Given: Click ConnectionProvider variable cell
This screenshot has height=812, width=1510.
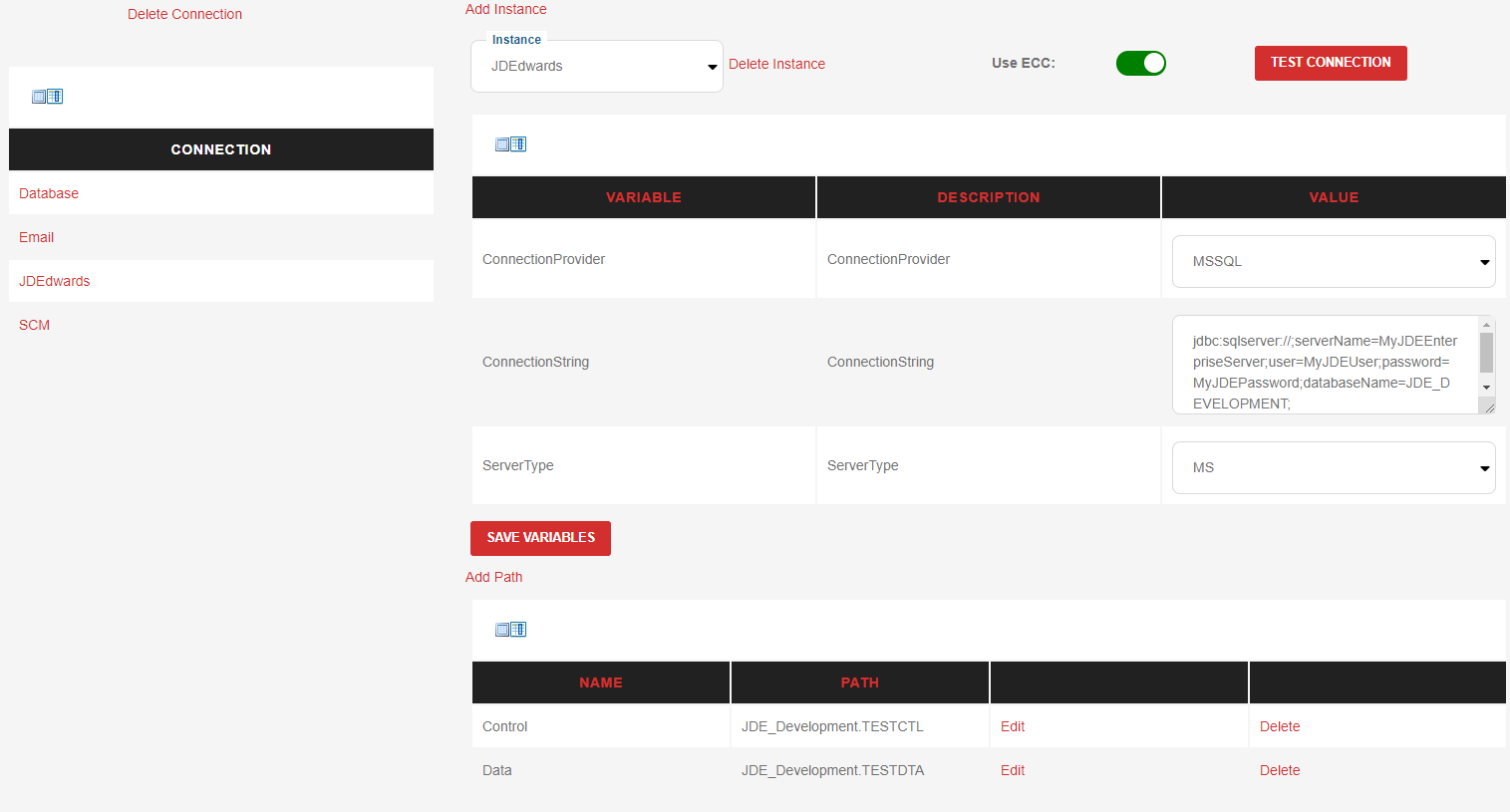Looking at the screenshot, I should (x=644, y=259).
